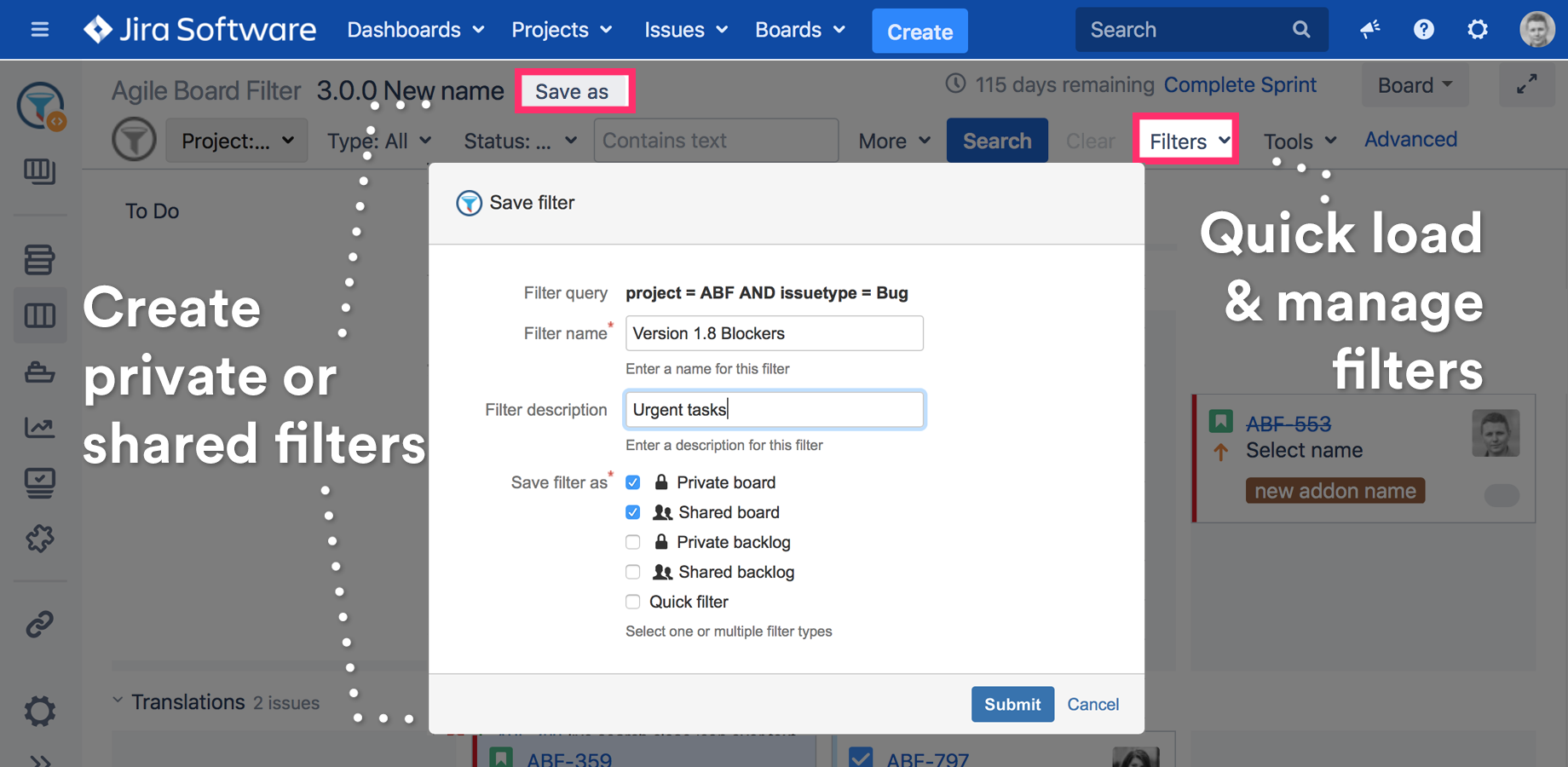This screenshot has width=1568, height=767.
Task: Open the Tools dropdown
Action: coord(1298,141)
